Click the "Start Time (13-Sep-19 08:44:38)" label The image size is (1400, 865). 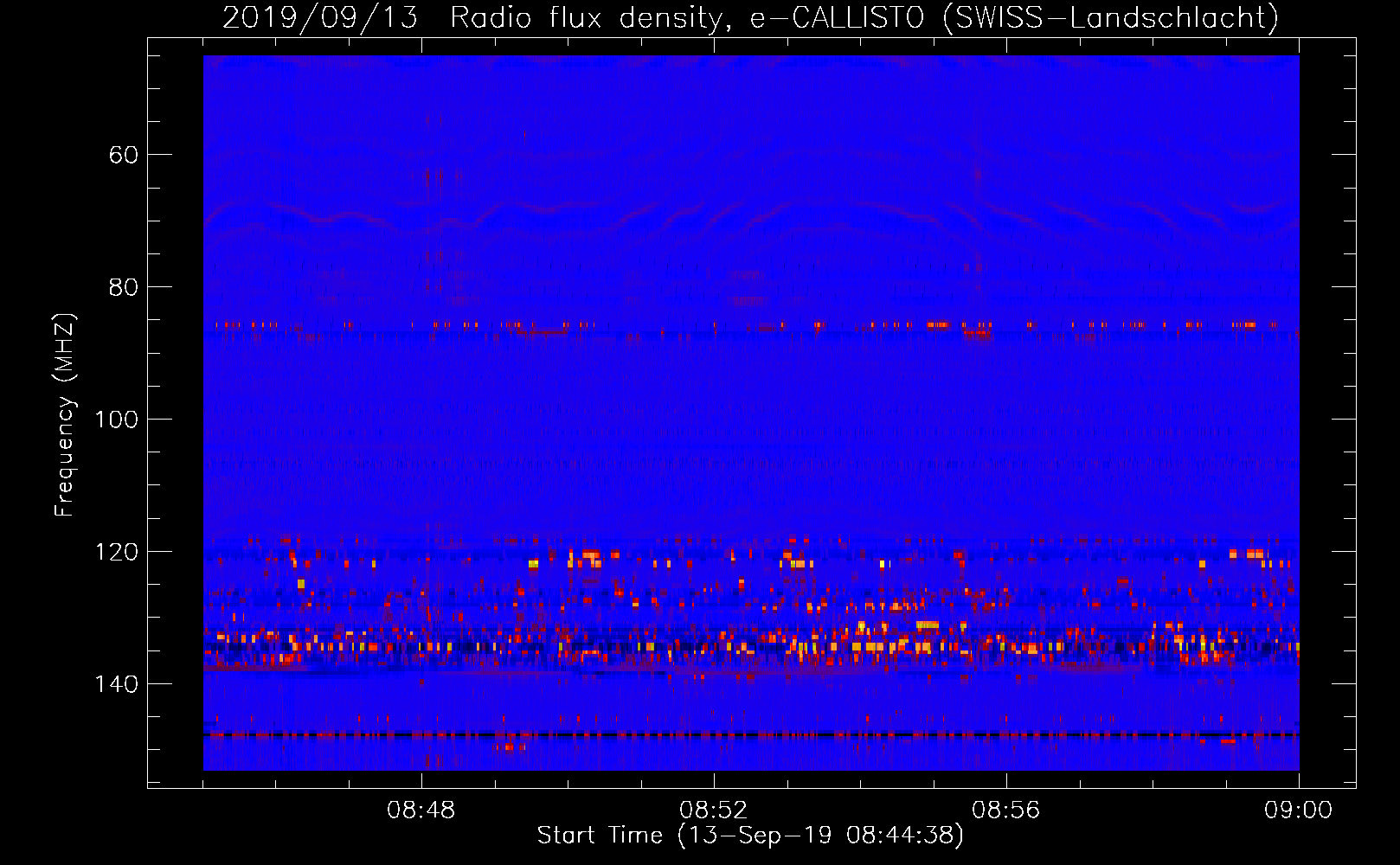pyautogui.click(x=750, y=836)
